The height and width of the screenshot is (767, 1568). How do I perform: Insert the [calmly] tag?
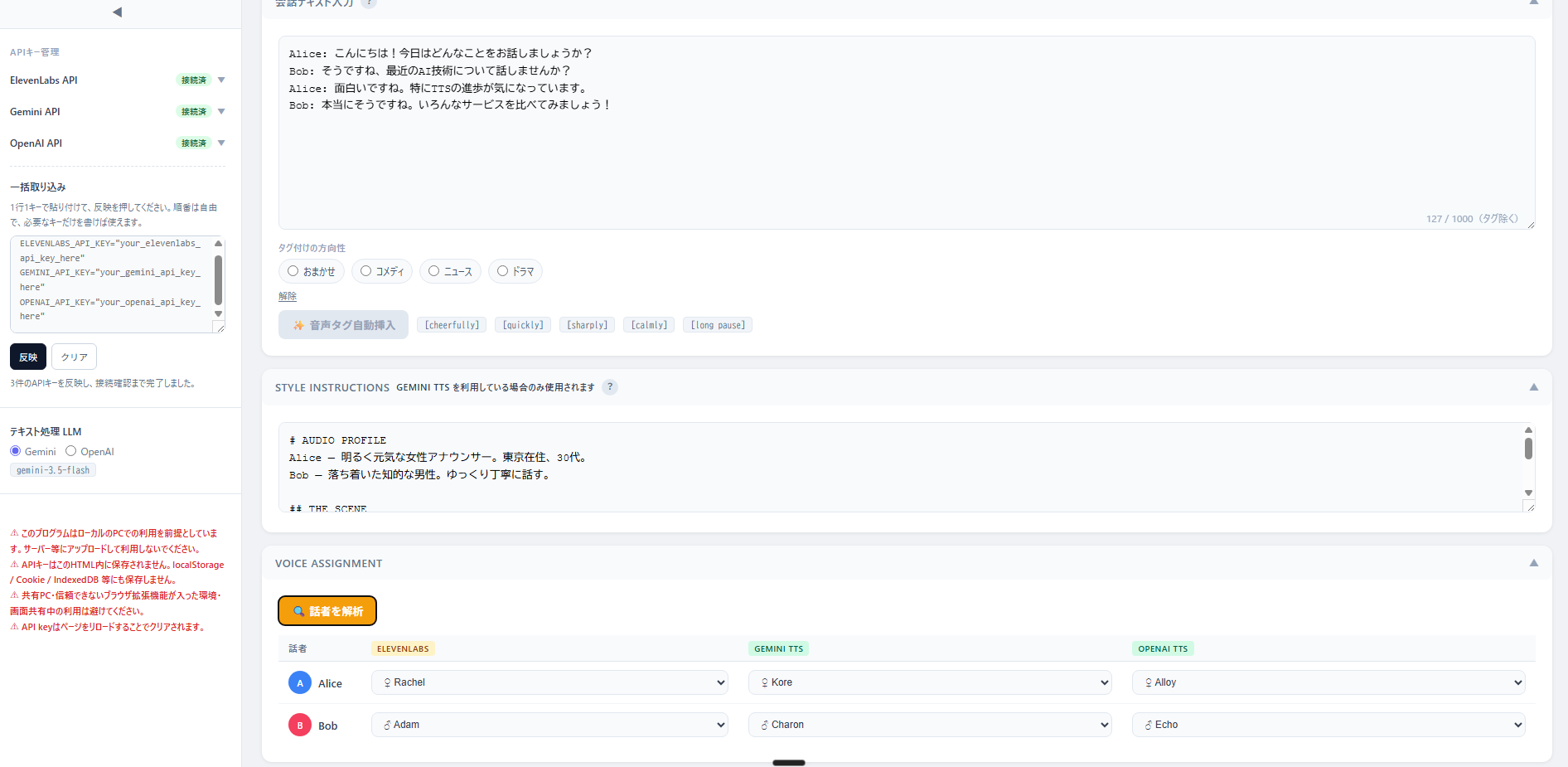point(649,325)
